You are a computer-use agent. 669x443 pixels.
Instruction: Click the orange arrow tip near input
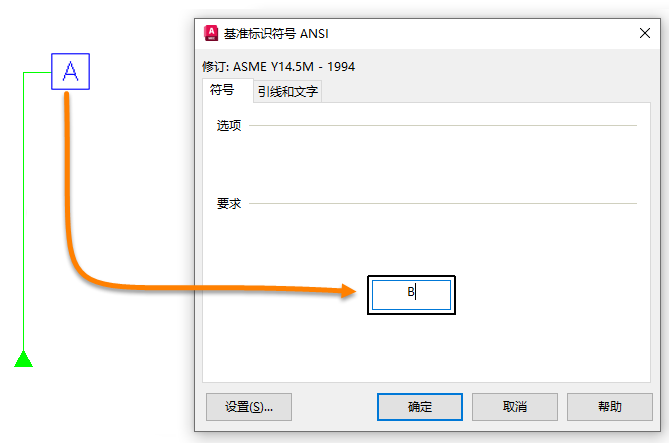coord(352,291)
